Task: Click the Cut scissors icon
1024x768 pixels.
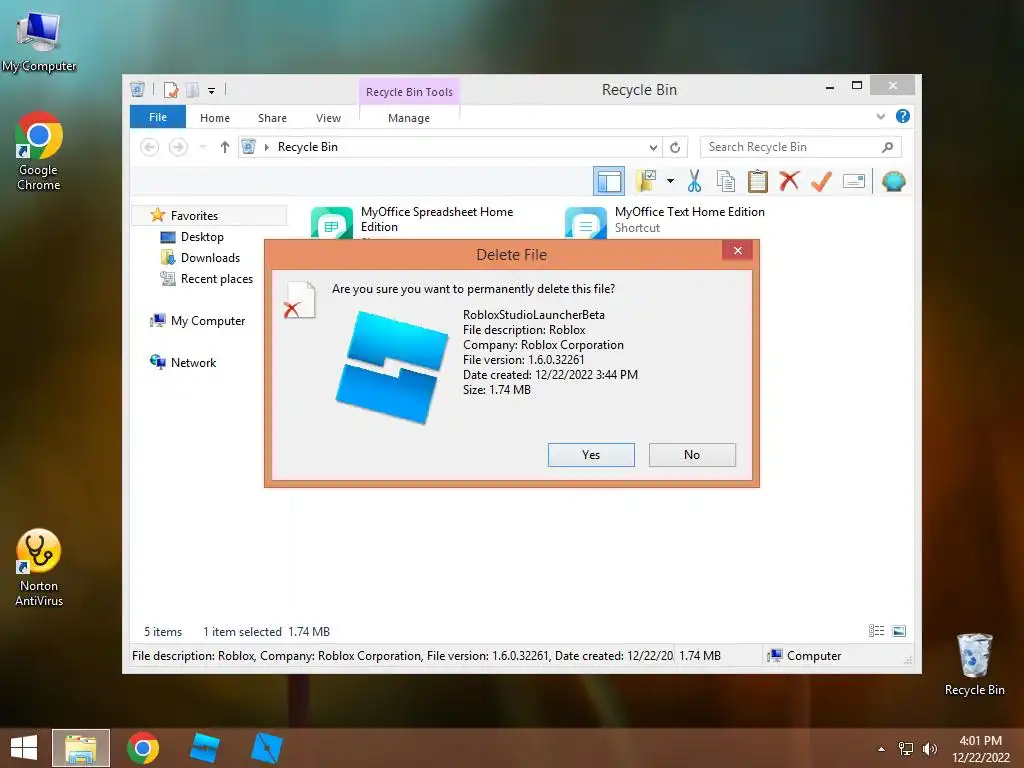Action: coord(694,181)
